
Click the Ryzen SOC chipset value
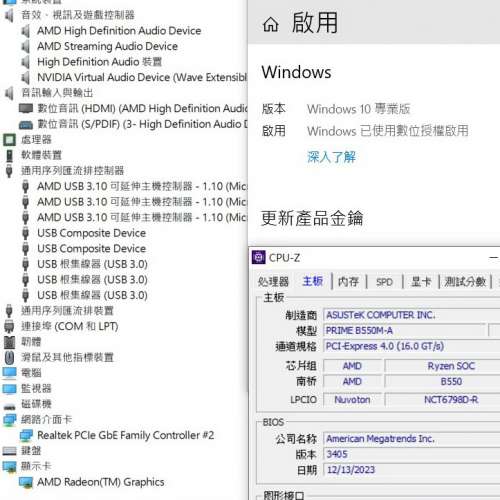tap(451, 366)
